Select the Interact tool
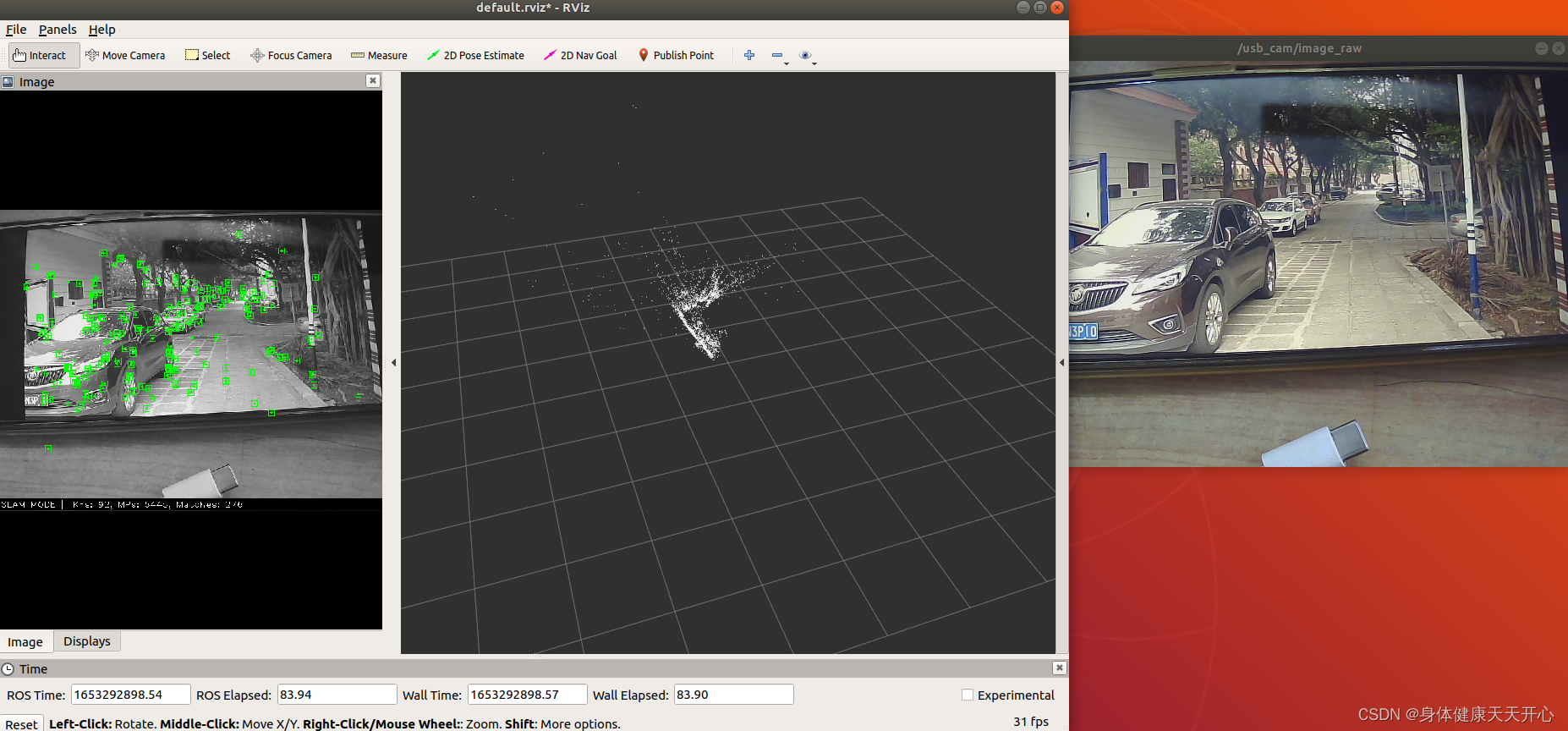Screen dimensions: 1568x731 coord(44,56)
